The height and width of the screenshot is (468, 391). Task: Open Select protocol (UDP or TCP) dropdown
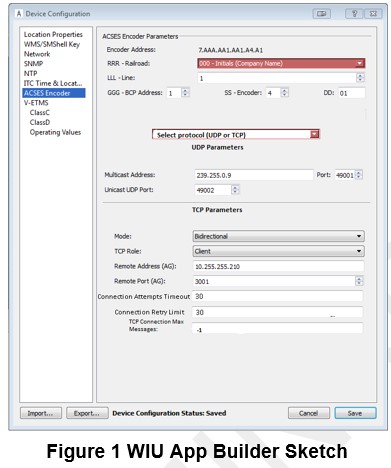click(236, 135)
